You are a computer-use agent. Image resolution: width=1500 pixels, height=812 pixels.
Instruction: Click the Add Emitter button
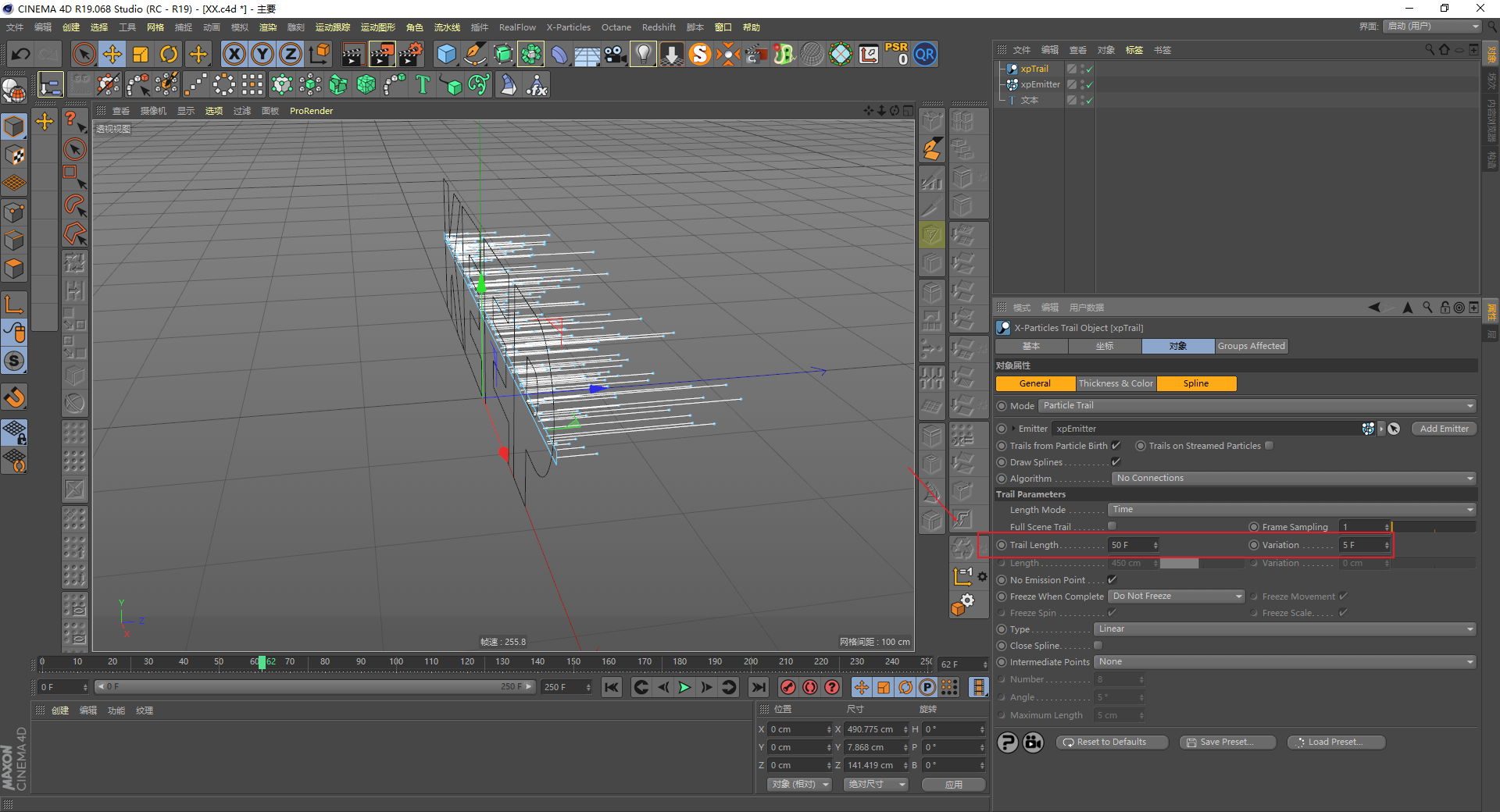[1444, 429]
